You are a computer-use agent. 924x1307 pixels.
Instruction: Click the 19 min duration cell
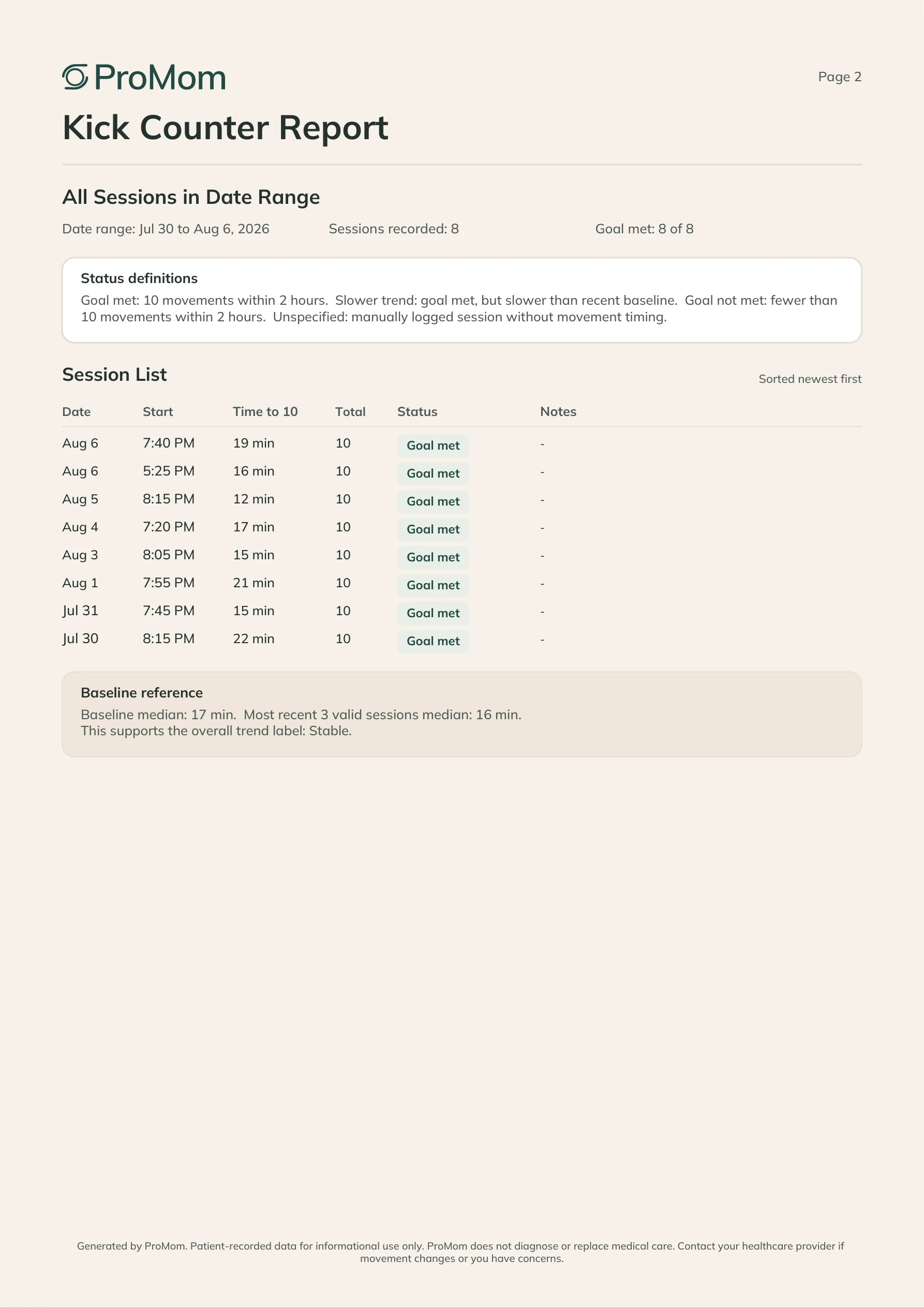click(x=254, y=443)
